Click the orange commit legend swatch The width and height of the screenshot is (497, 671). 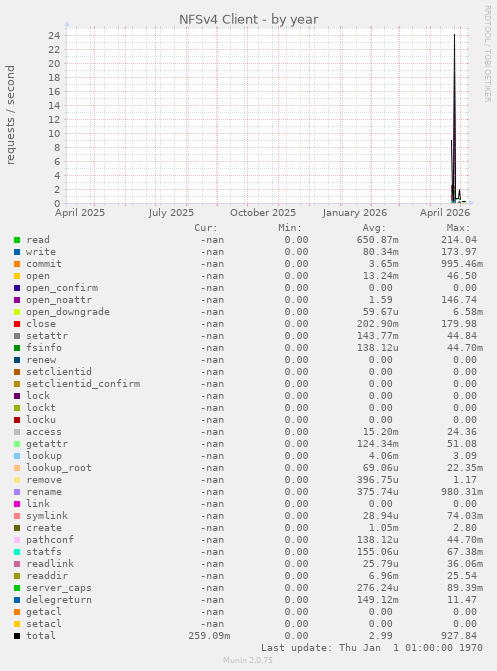(17, 264)
